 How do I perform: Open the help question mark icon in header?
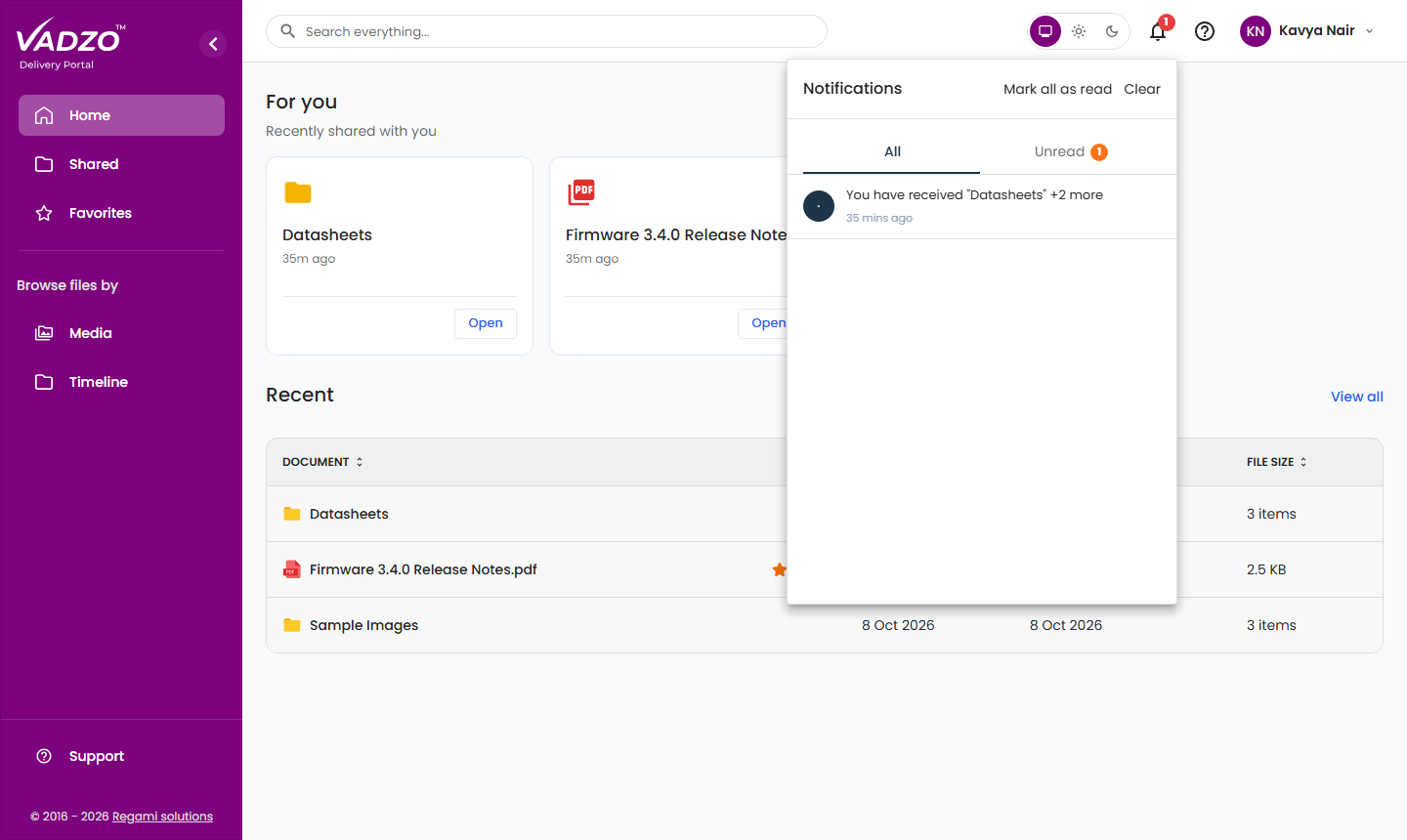point(1205,31)
